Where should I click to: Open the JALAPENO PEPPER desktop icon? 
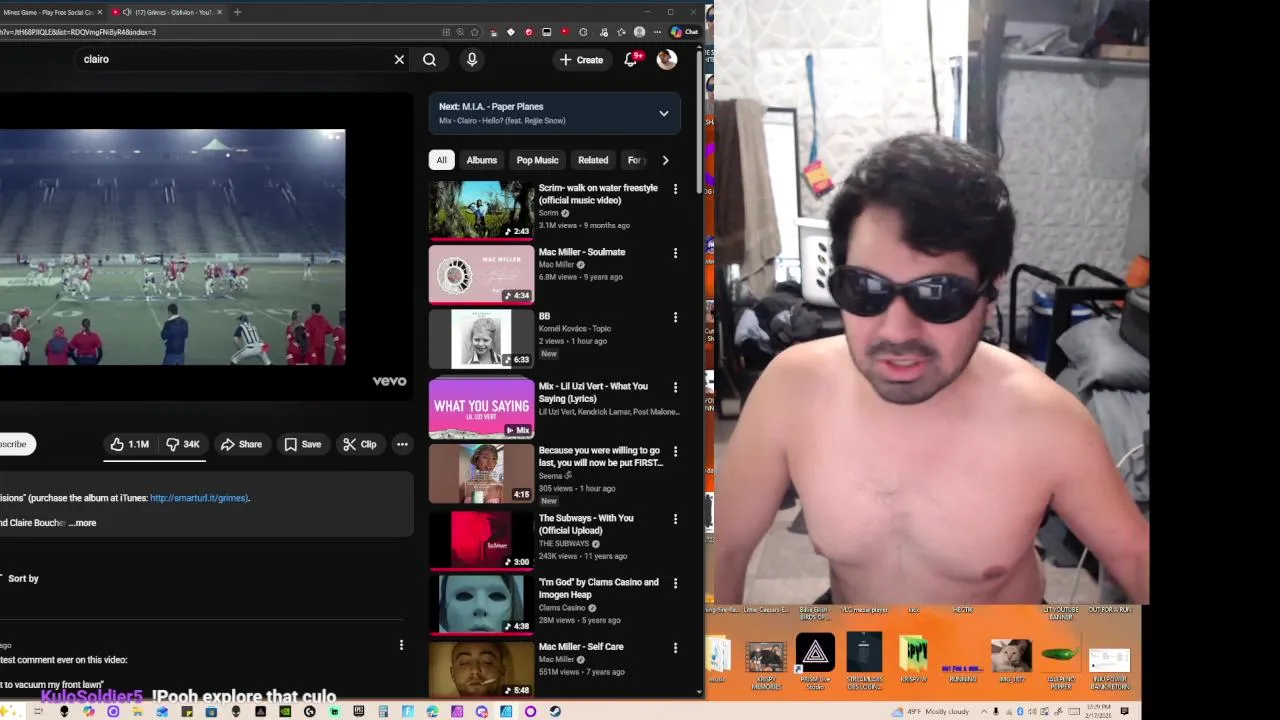(x=1061, y=661)
